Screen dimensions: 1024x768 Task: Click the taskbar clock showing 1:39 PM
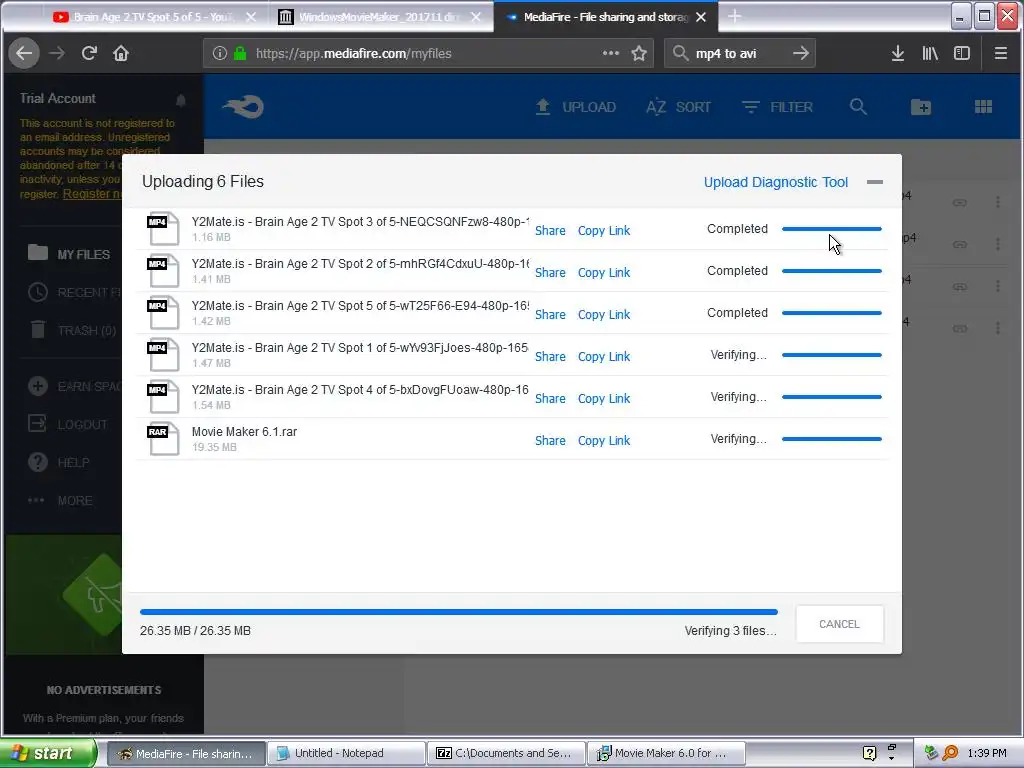coord(987,753)
